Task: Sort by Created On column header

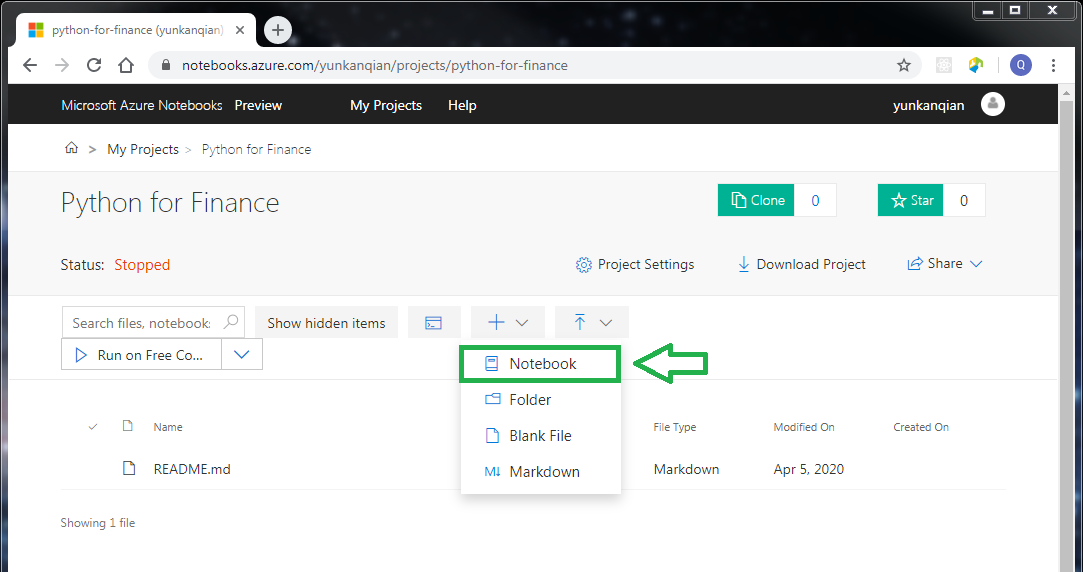Action: [x=921, y=427]
